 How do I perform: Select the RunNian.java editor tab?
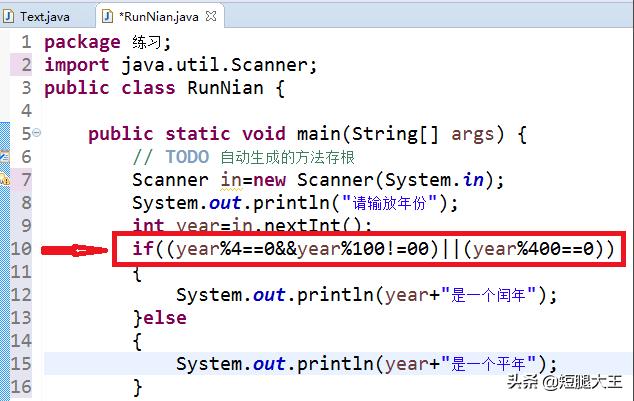click(x=158, y=17)
